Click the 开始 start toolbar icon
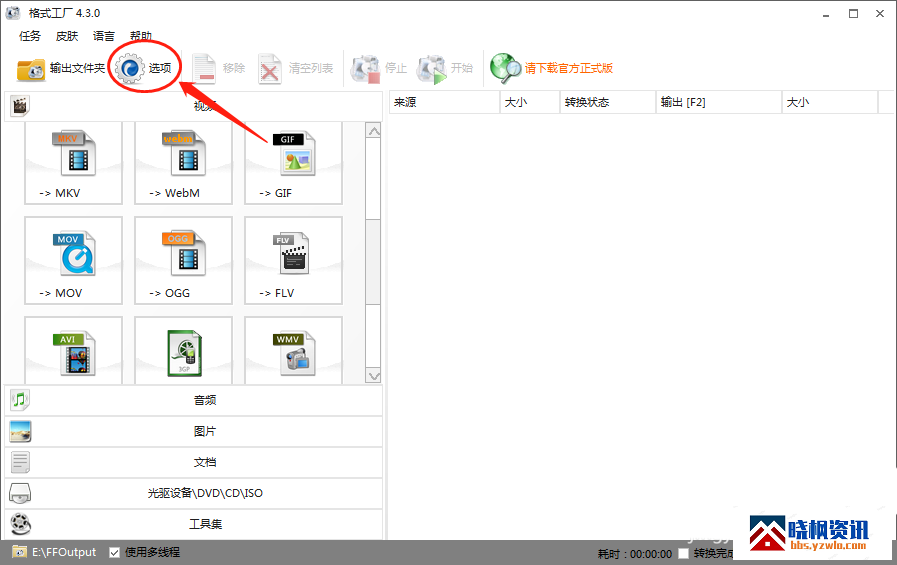Viewport: 897px width, 565px height. 432,69
